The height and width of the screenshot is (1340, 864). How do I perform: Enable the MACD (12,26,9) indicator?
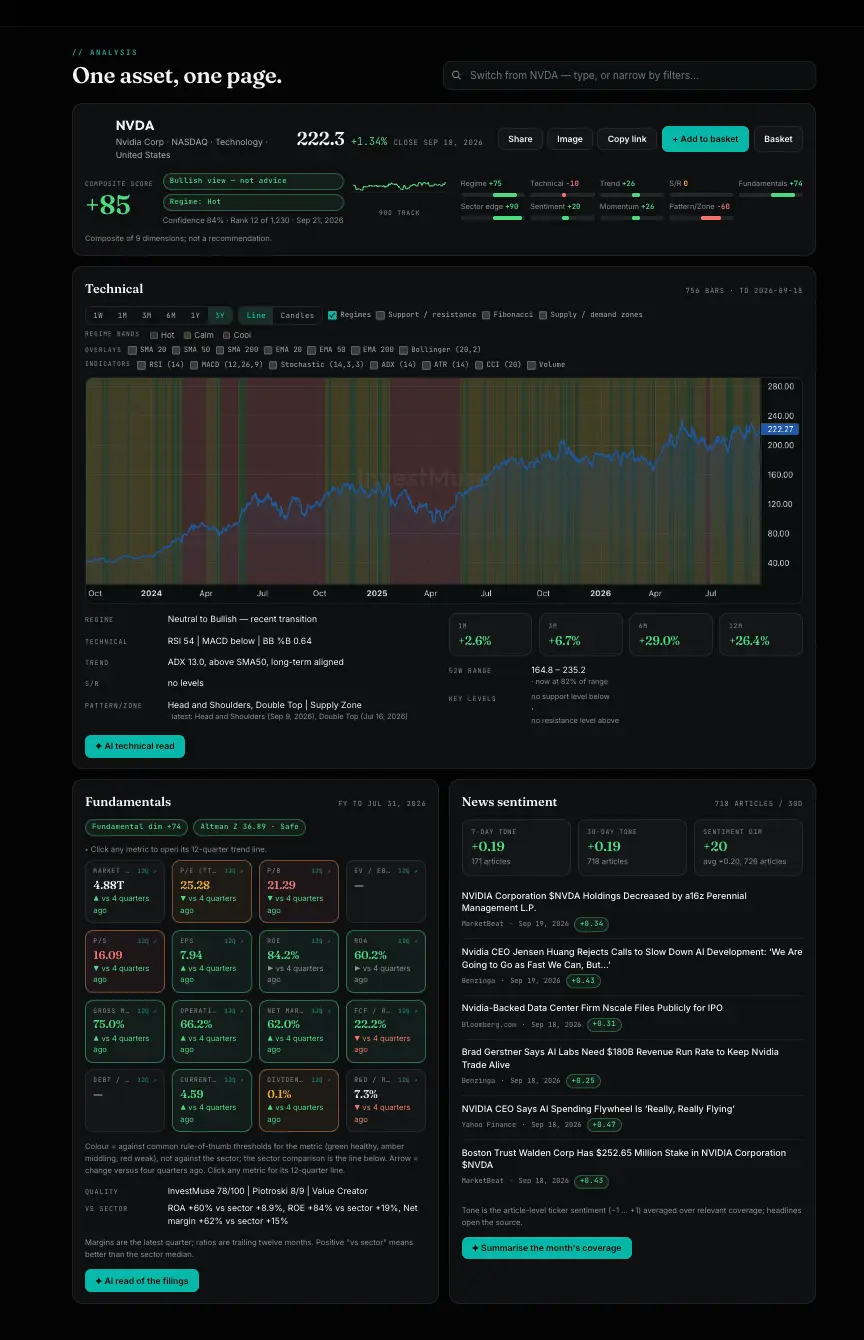tap(193, 365)
